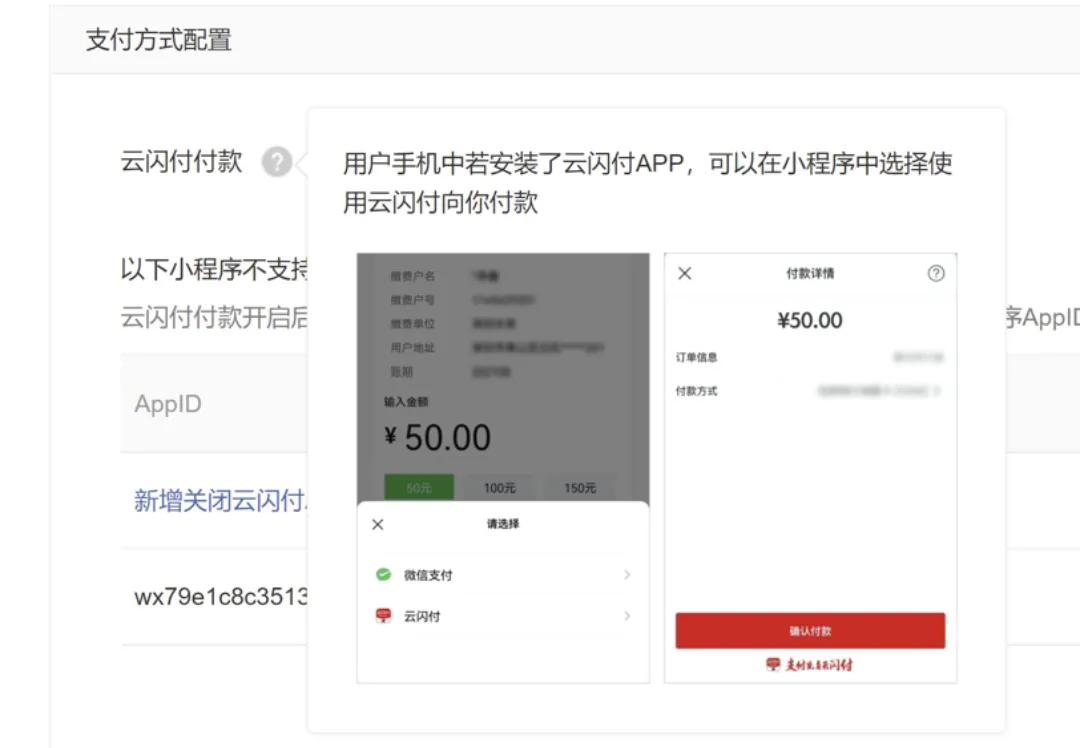The width and height of the screenshot is (1080, 748).
Task: Select the WeChat Pay green icon
Action: click(x=381, y=574)
